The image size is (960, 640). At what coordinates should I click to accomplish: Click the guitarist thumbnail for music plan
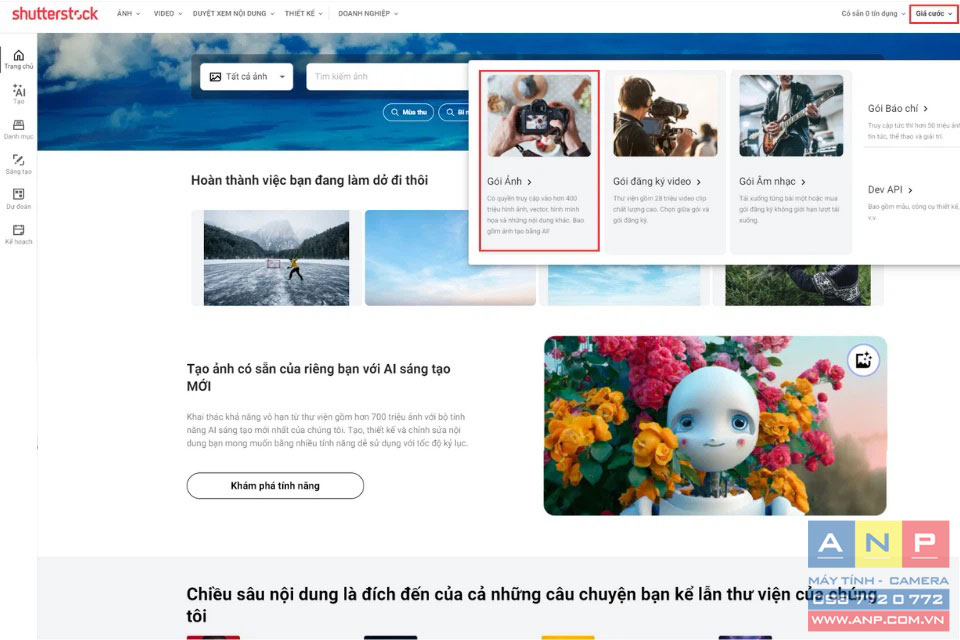791,116
